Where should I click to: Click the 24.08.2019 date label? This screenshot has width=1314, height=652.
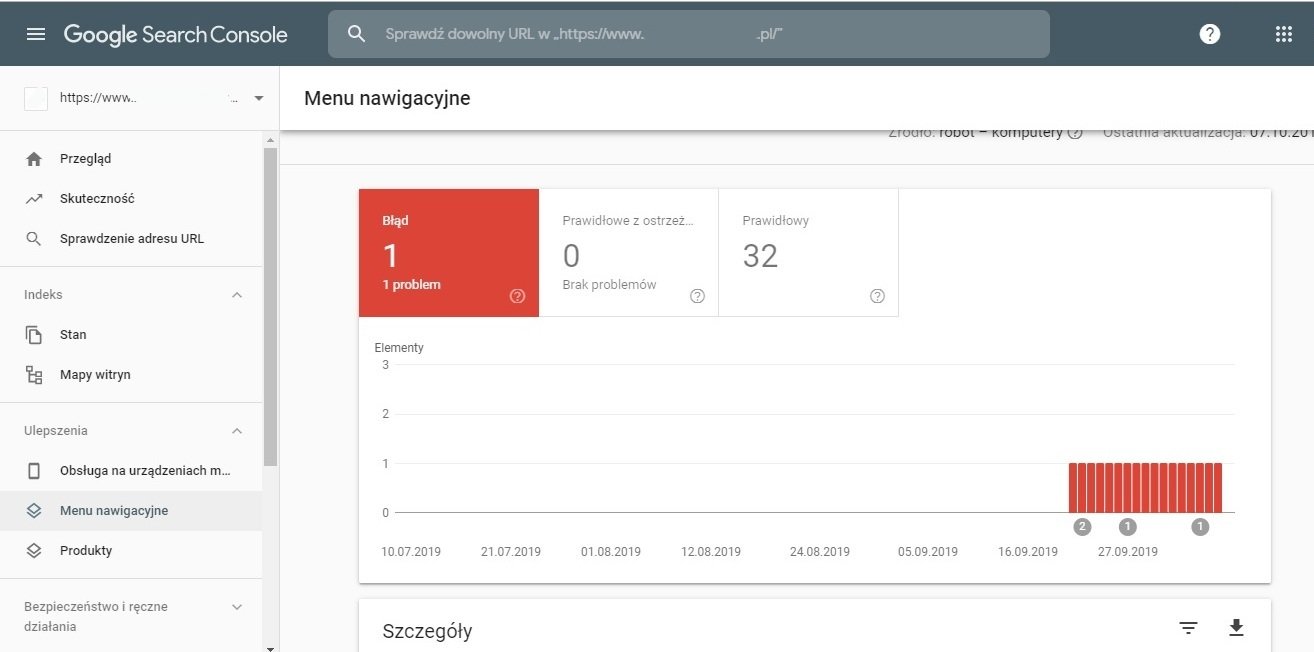pyautogui.click(x=820, y=552)
